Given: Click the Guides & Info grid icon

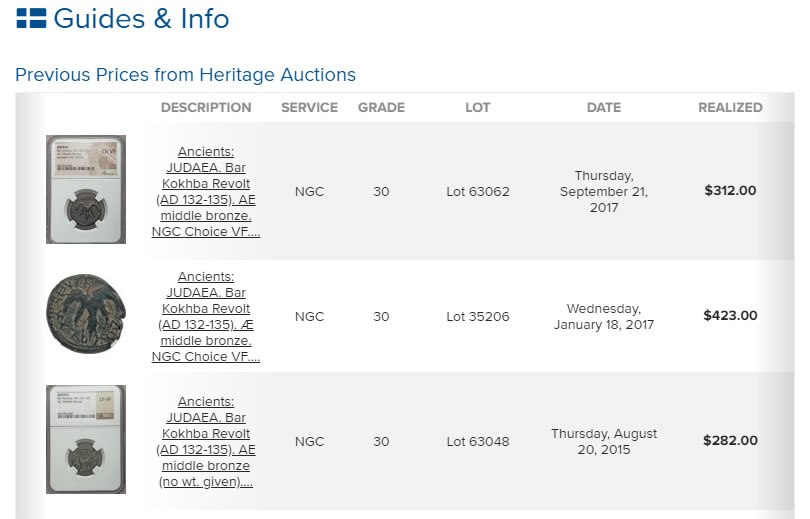Looking at the screenshot, I should pos(31,18).
